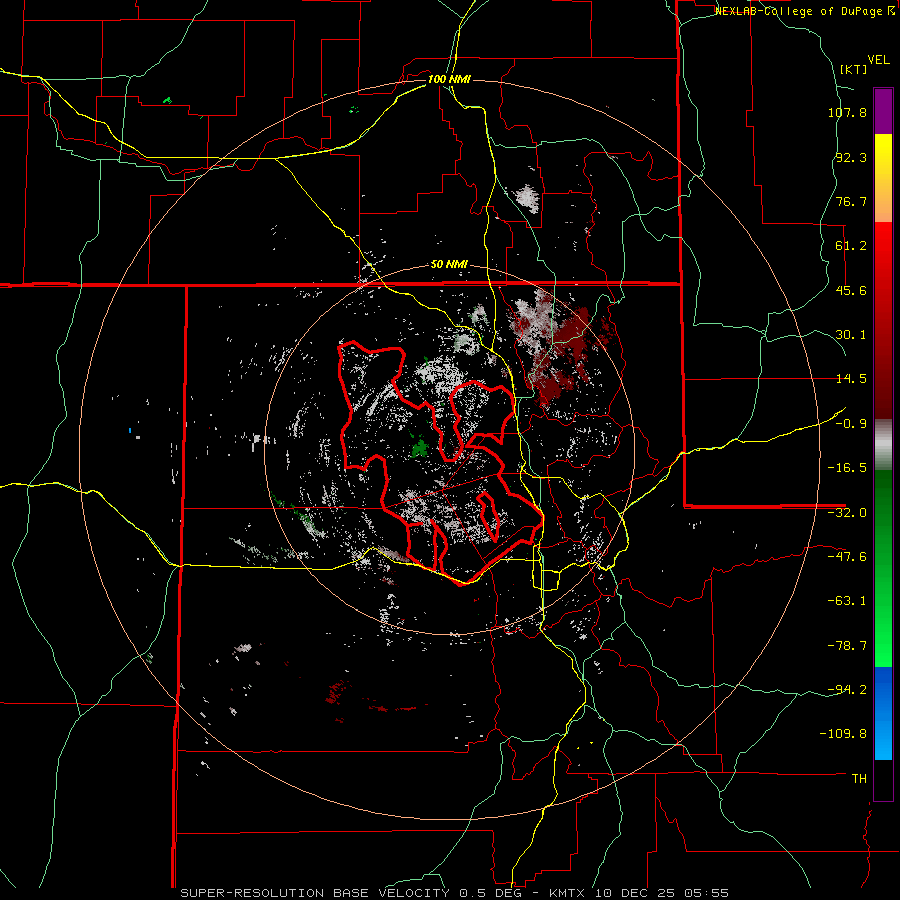Image resolution: width=900 pixels, height=900 pixels.
Task: Click the green inbound velocity patch near radar center
Action: tap(420, 446)
